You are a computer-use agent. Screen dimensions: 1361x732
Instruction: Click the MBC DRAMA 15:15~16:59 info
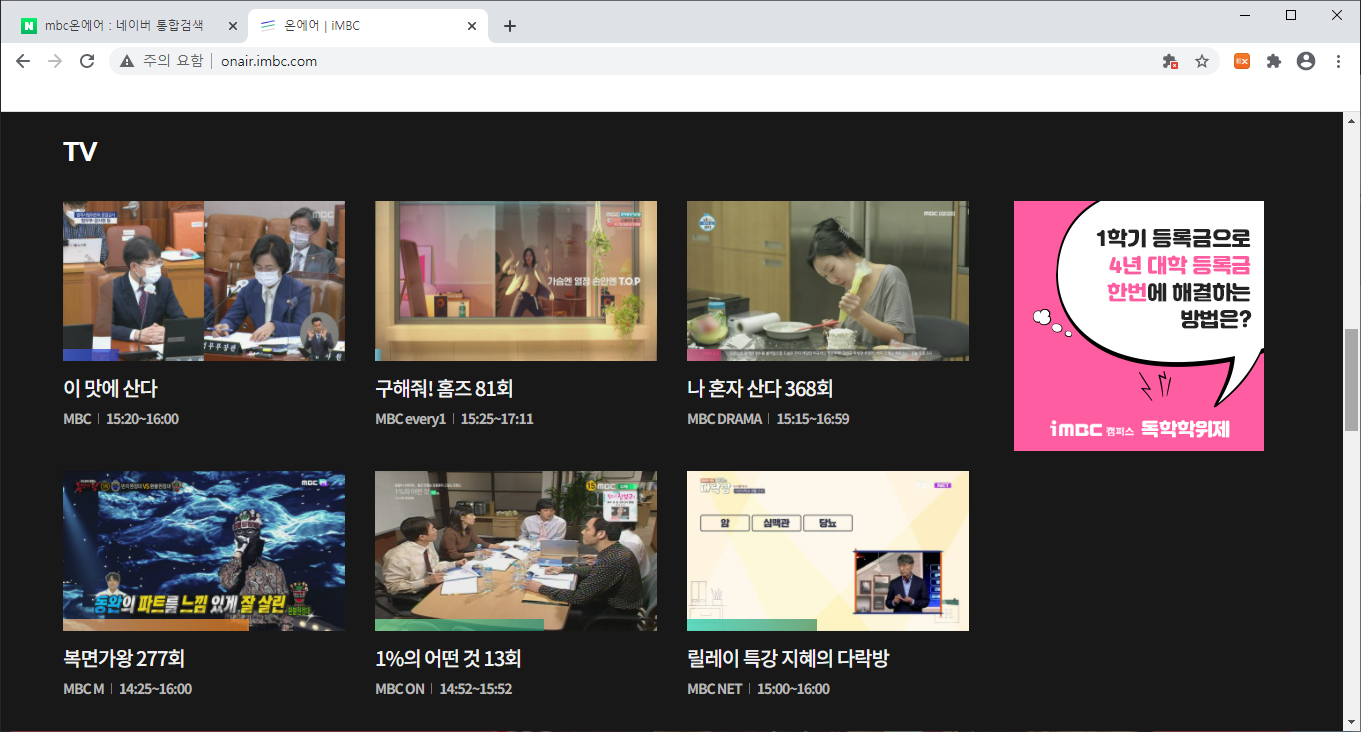point(768,419)
